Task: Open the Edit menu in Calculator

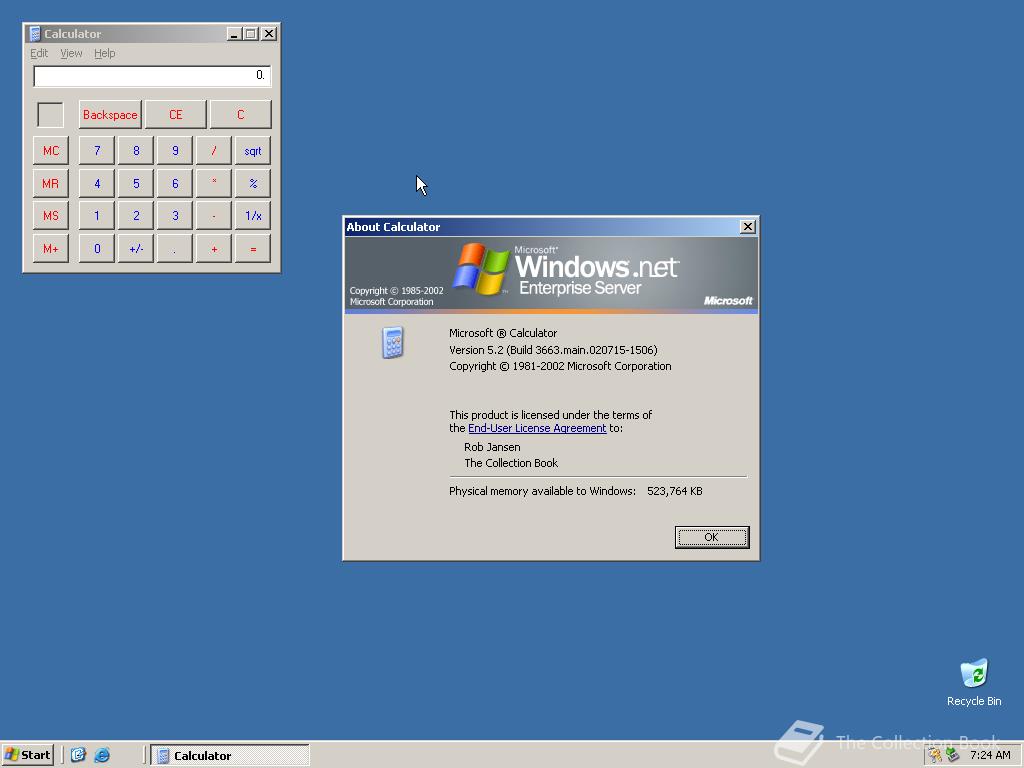Action: [x=39, y=54]
